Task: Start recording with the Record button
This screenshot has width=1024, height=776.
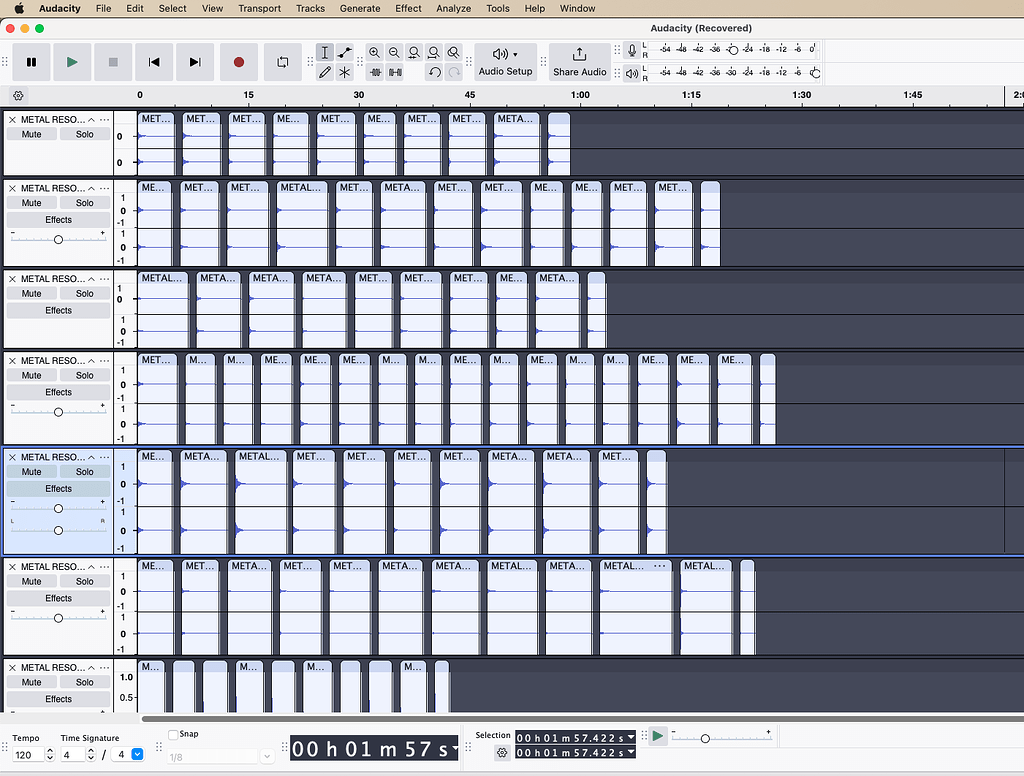Action: tap(238, 61)
